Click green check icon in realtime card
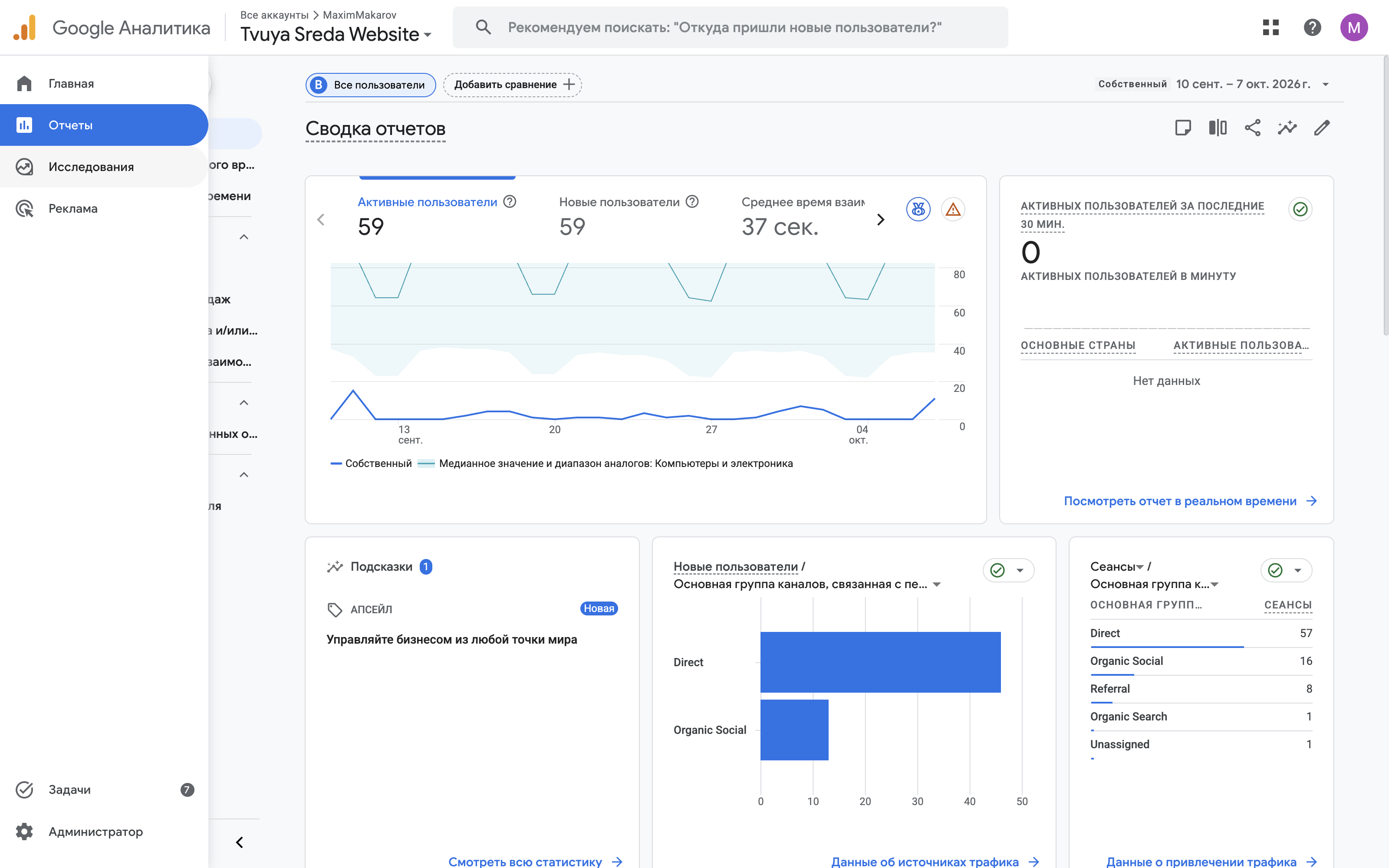The height and width of the screenshot is (868, 1389). pos(1300,209)
